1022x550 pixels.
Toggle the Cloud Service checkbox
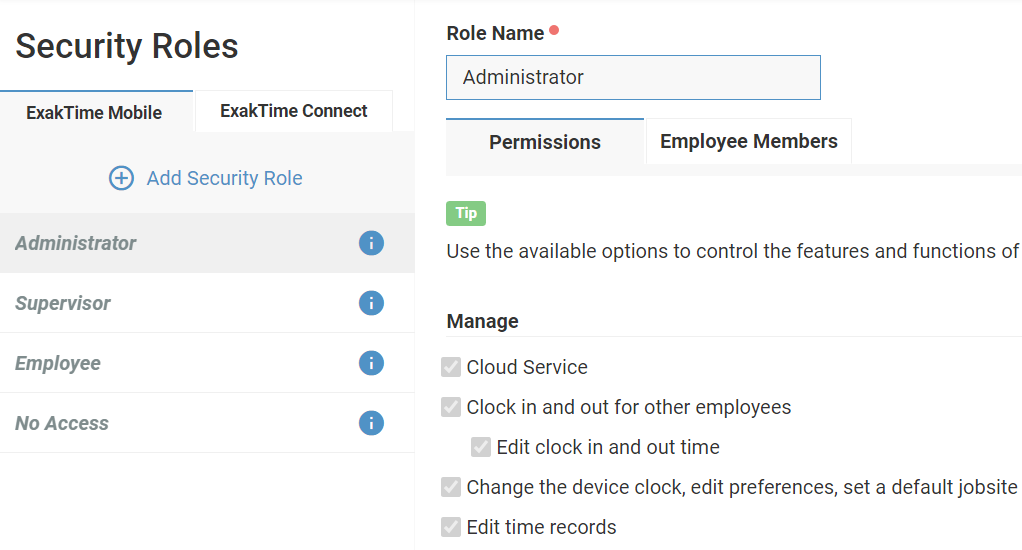451,367
